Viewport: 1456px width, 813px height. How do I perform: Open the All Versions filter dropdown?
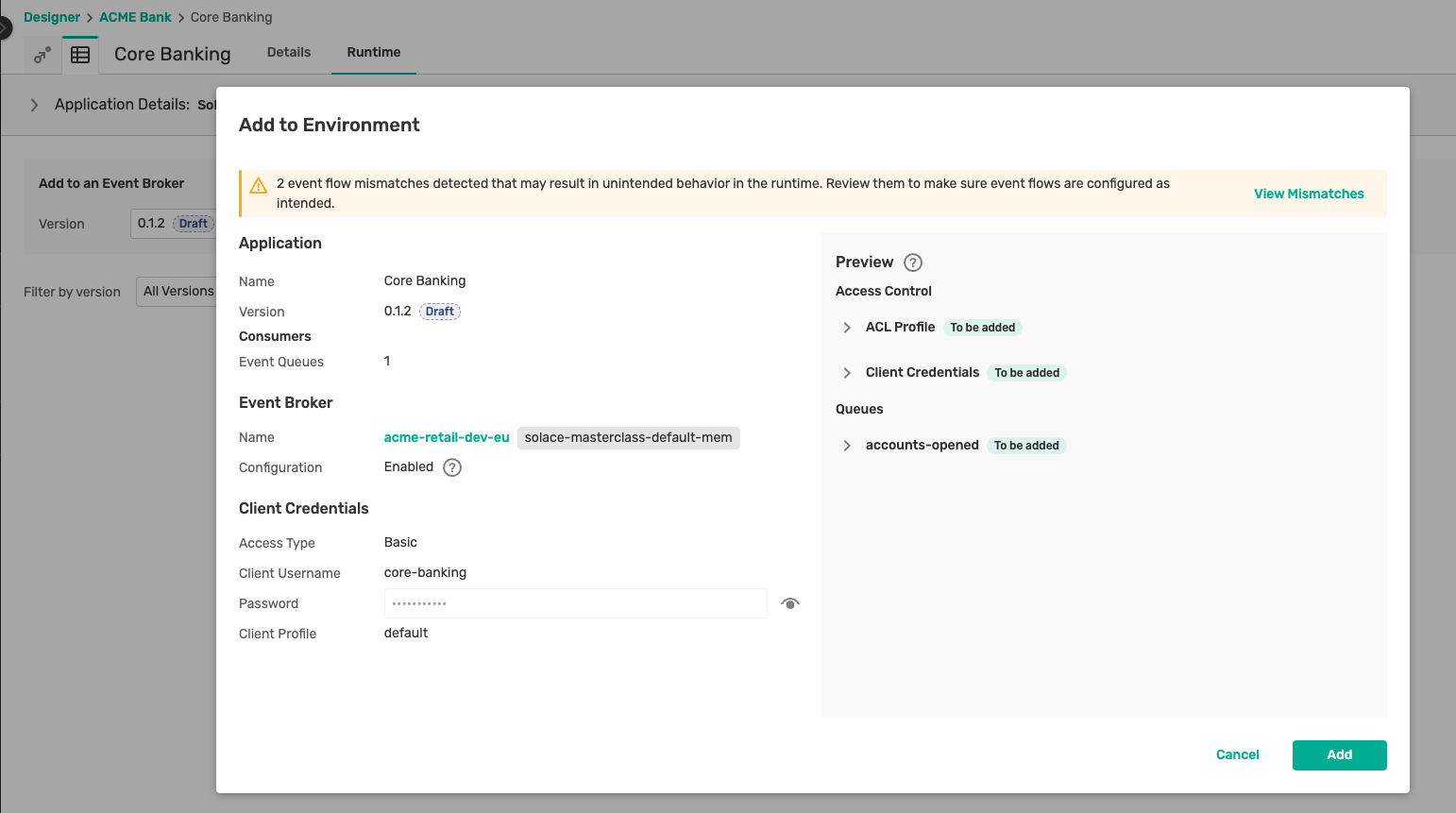(185, 291)
